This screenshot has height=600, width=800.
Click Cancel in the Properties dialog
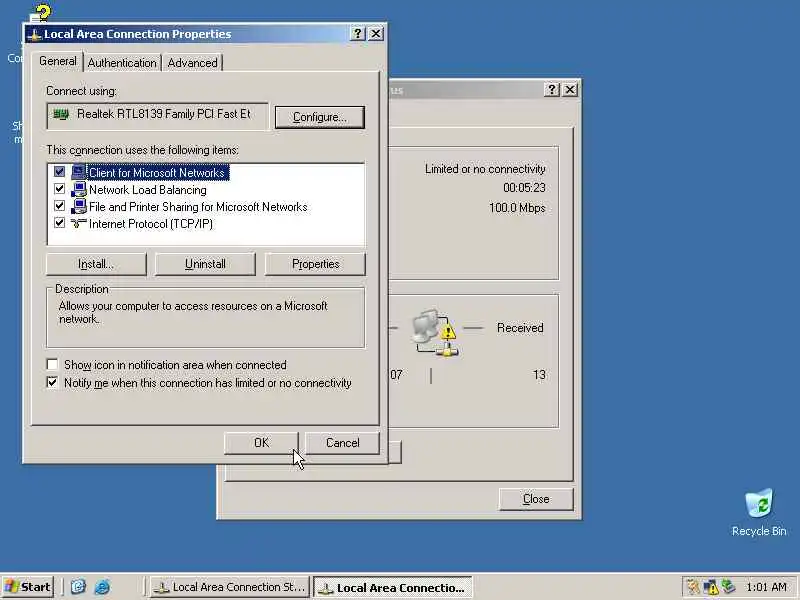pyautogui.click(x=342, y=442)
